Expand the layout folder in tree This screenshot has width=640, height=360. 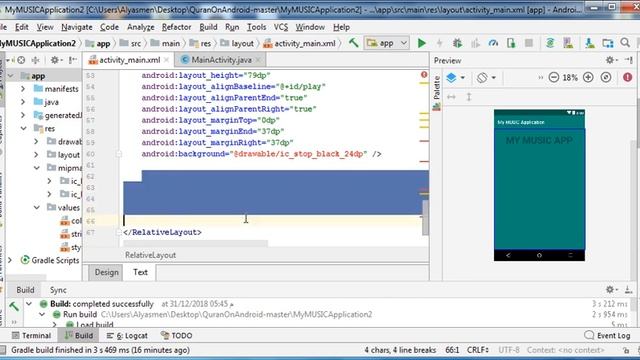pyautogui.click(x=36, y=155)
